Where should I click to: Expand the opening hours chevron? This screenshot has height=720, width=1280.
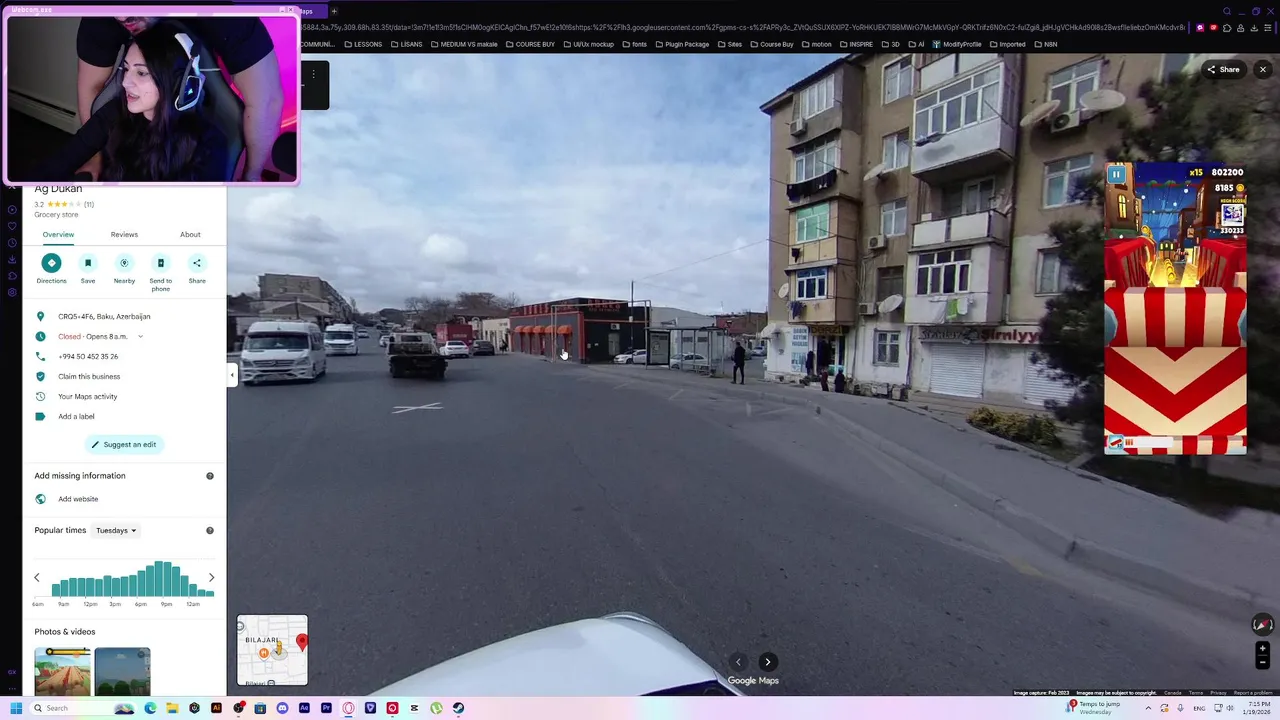(140, 337)
